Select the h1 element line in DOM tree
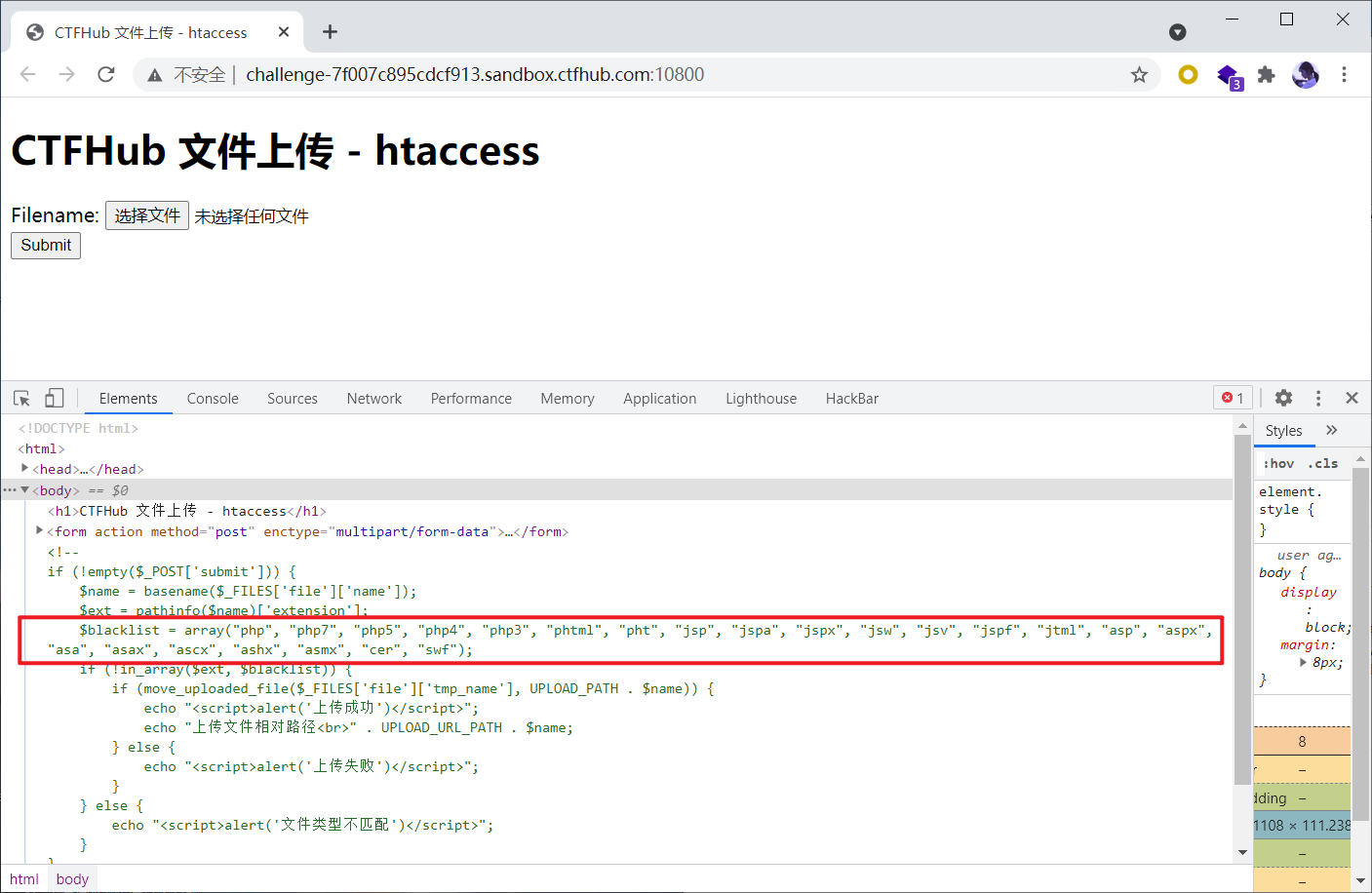Viewport: 1372px width, 893px height. click(187, 511)
